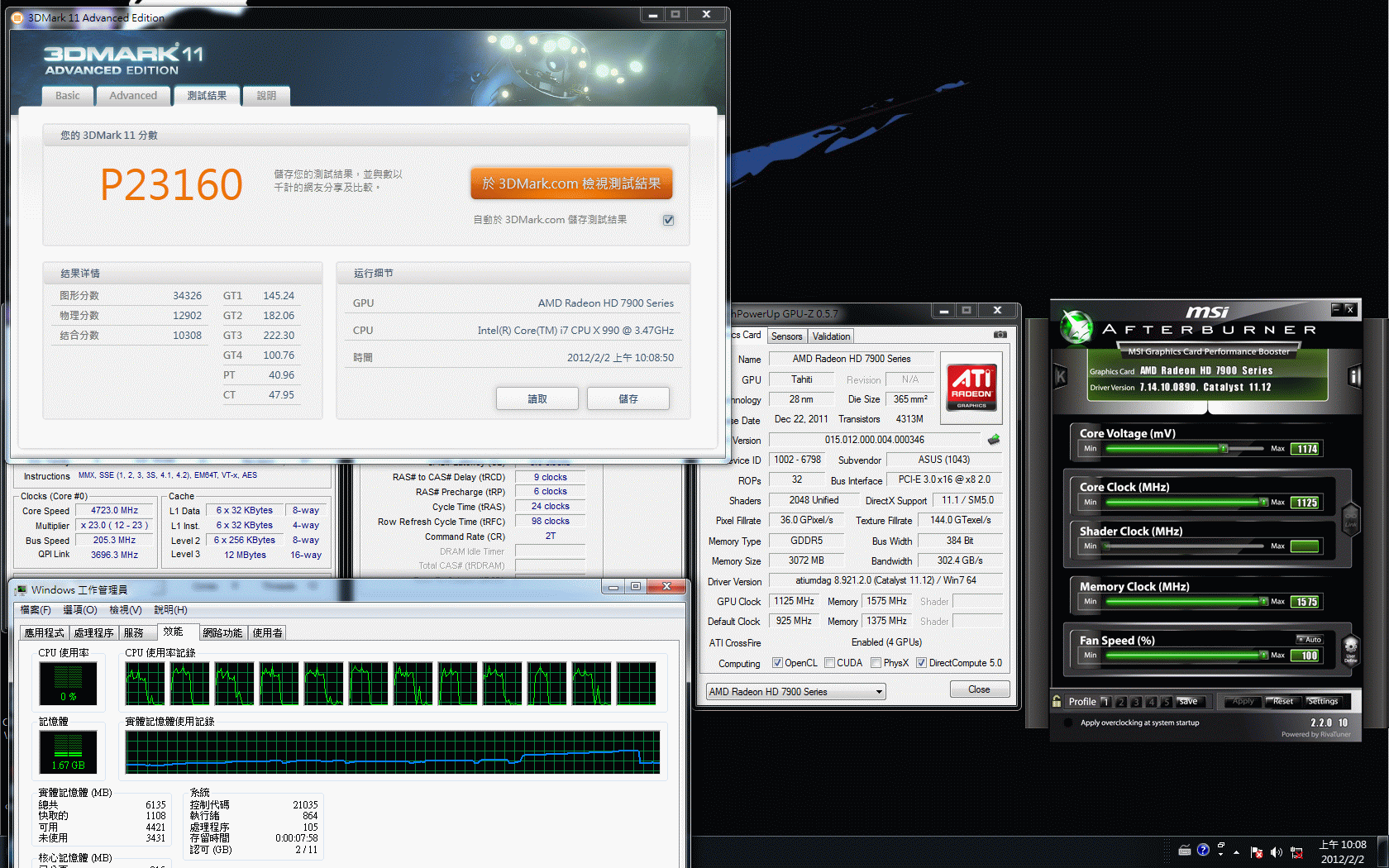Open Action Center flag icon in tray
This screenshot has width=1389, height=868.
click(x=1257, y=852)
